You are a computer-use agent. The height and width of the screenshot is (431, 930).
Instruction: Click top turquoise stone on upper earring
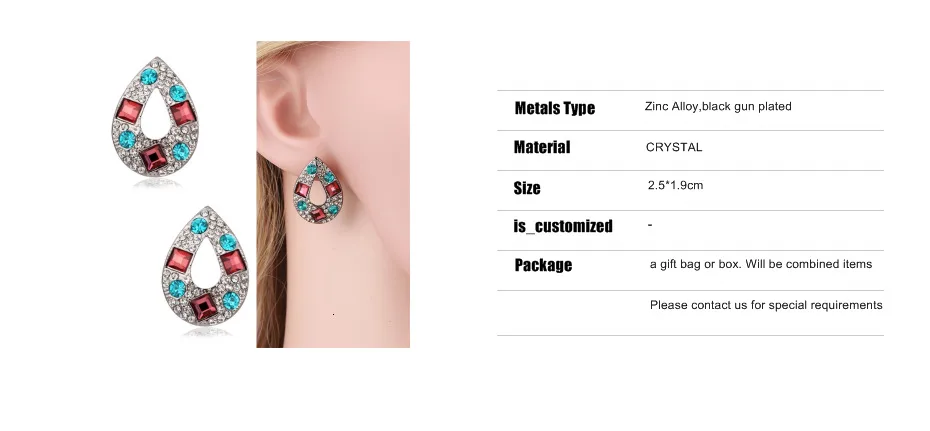149,76
